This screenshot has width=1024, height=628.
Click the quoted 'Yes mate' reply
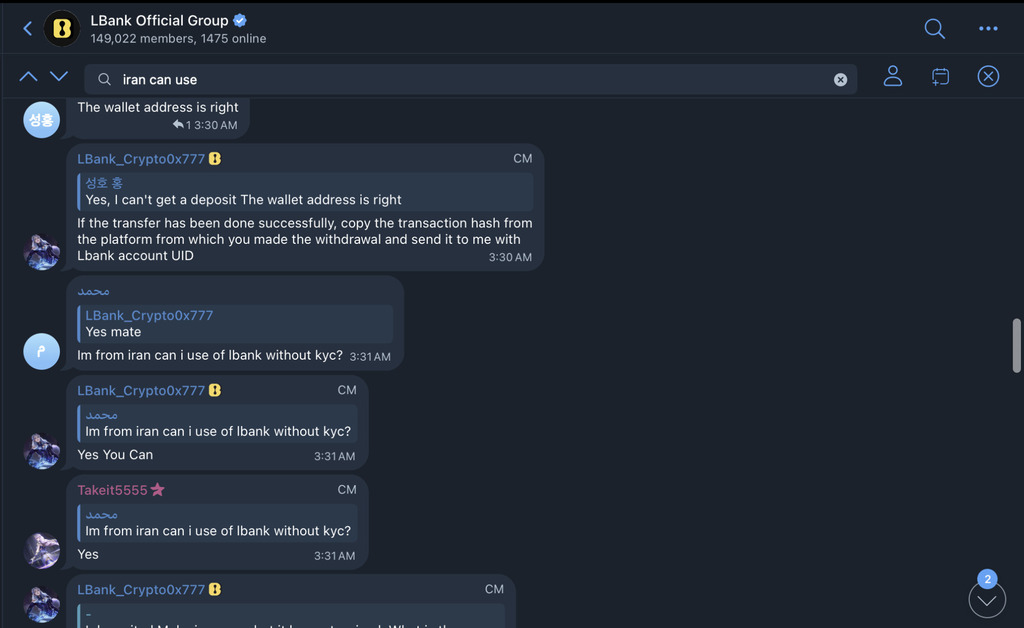[235, 324]
